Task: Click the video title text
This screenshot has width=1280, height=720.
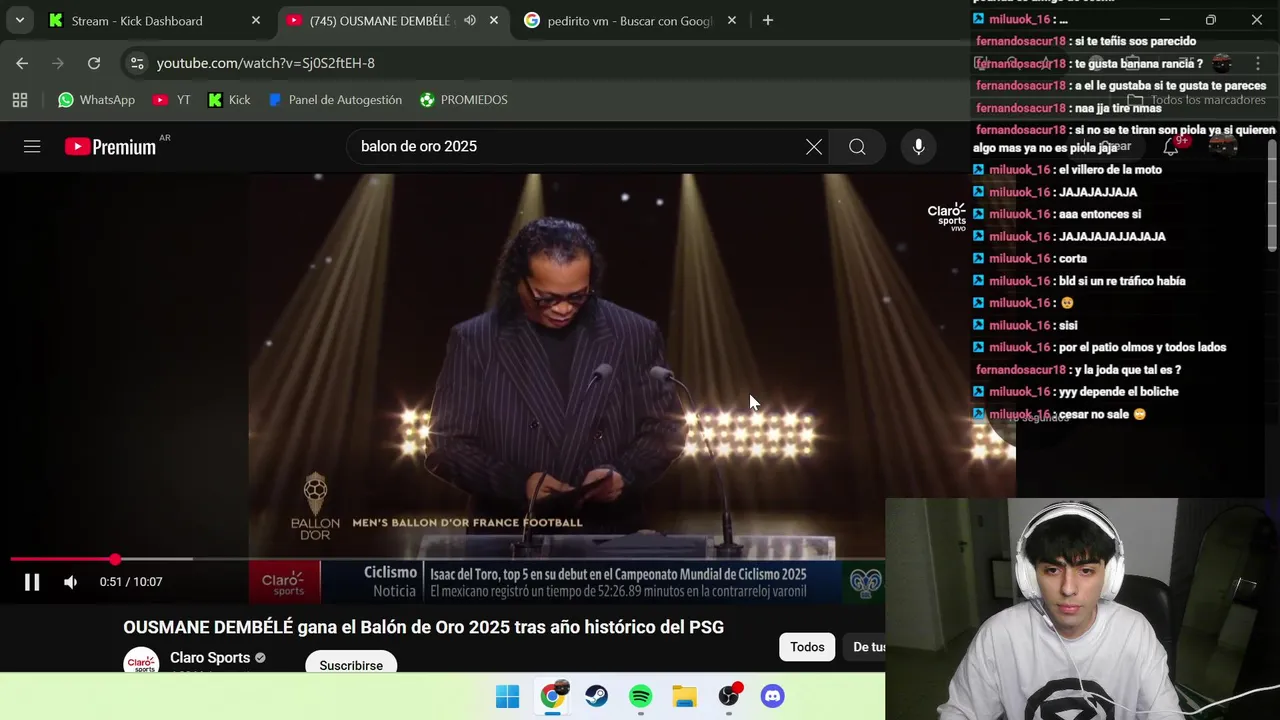Action: [423, 628]
